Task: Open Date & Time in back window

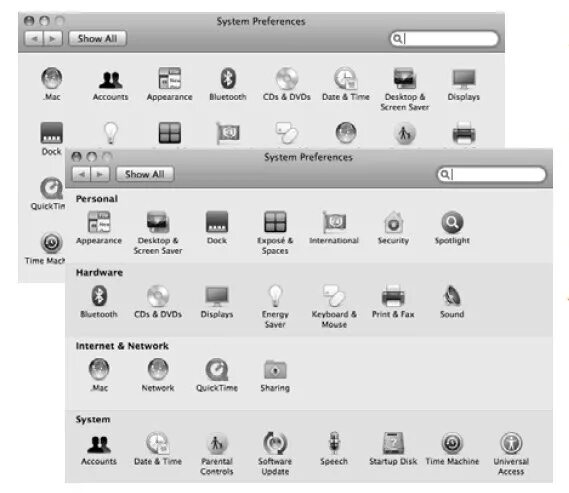Action: point(346,84)
